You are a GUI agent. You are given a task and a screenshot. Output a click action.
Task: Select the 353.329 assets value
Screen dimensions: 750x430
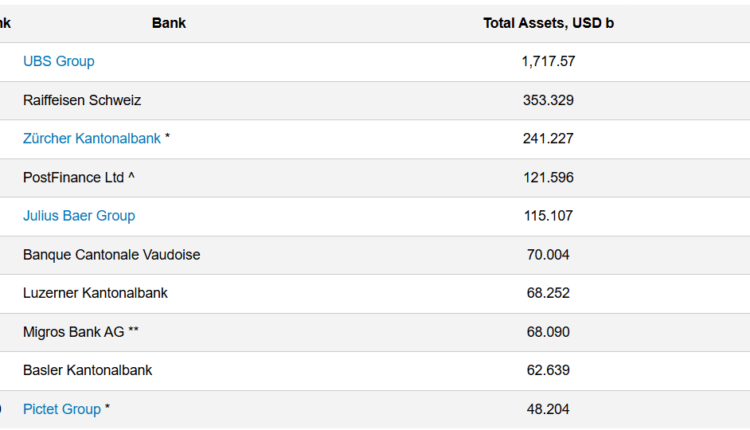(548, 100)
